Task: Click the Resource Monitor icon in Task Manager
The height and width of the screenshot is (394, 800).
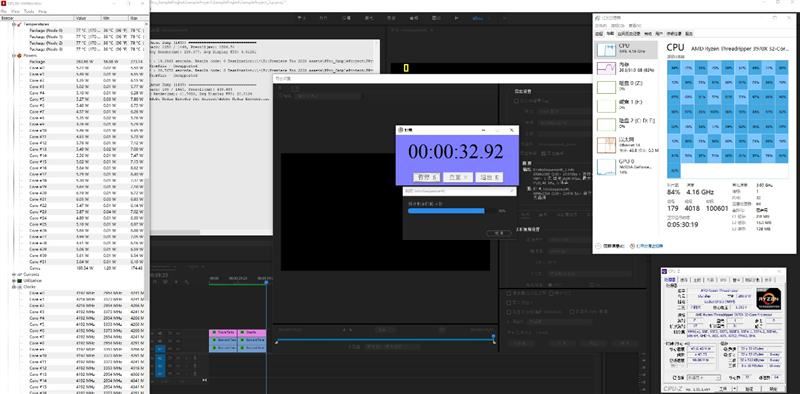Action: (x=632, y=246)
